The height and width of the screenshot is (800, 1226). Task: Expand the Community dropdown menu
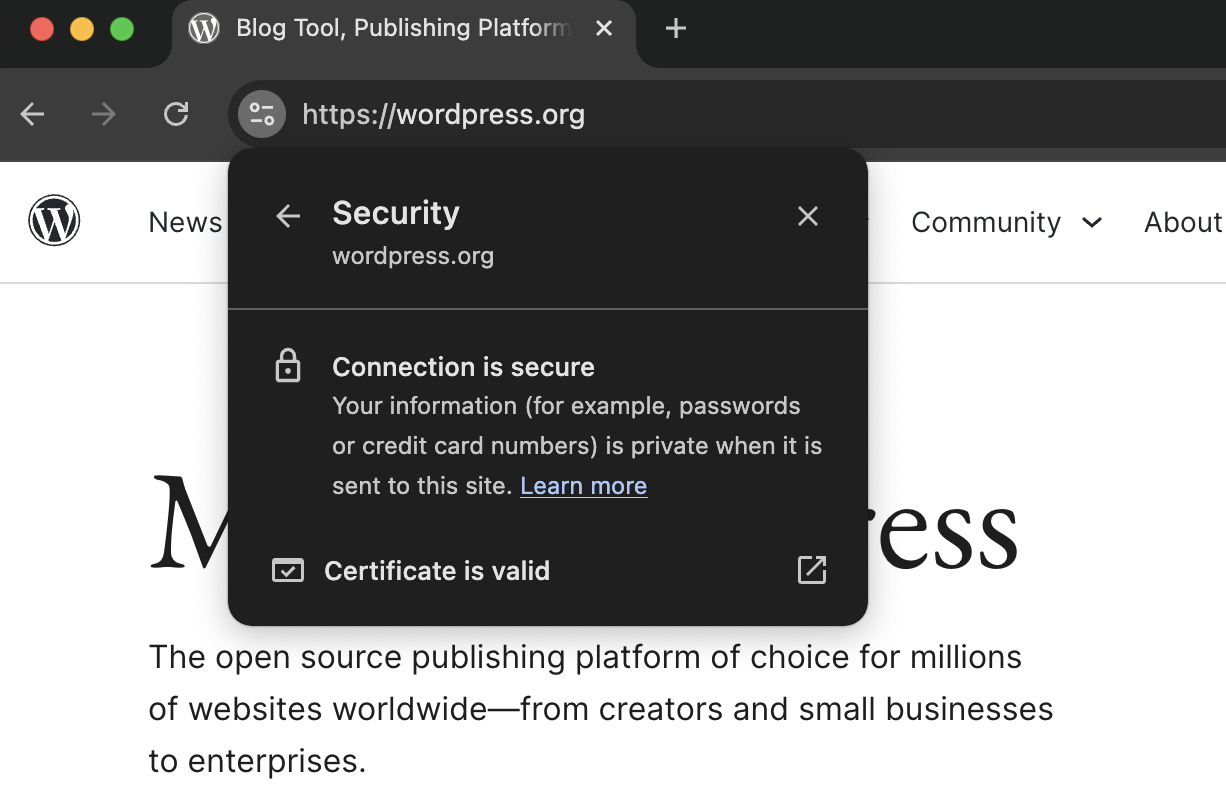tap(1006, 222)
